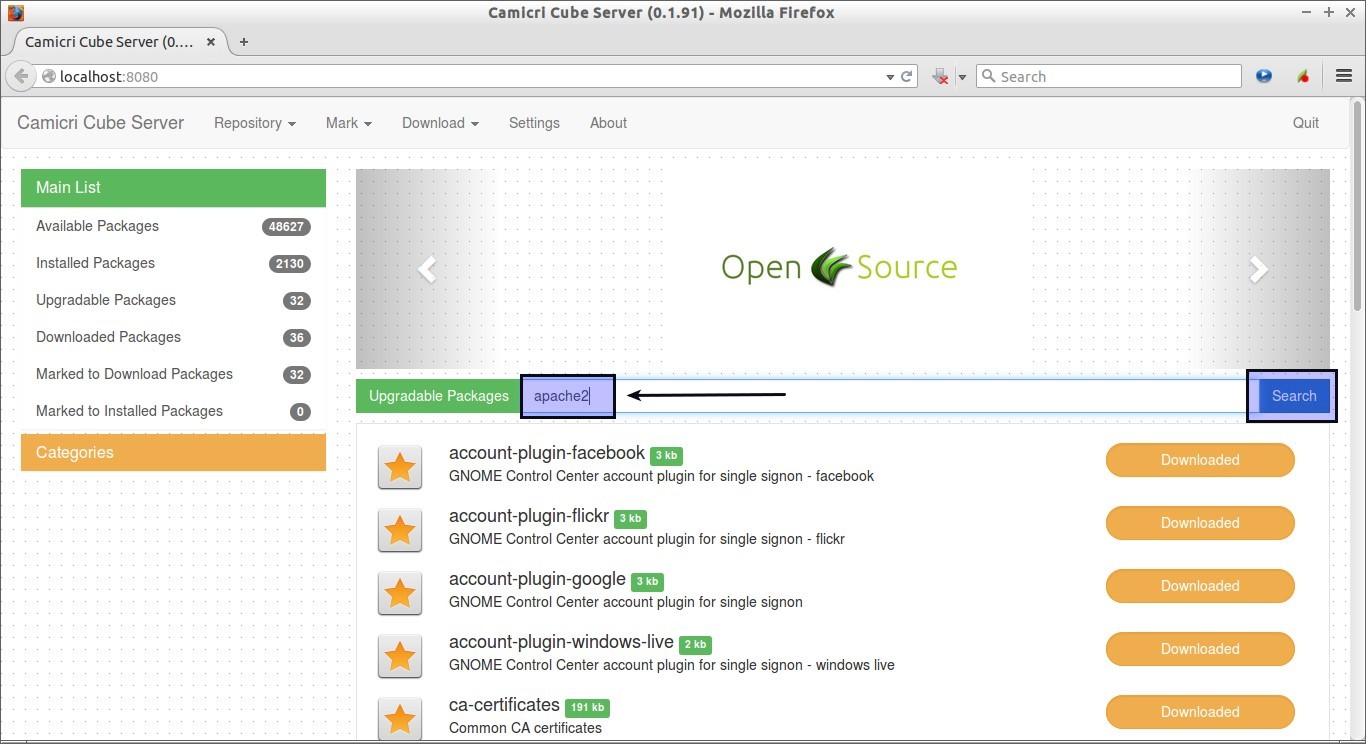This screenshot has height=744, width=1366.
Task: Open the Repository dropdown menu
Action: click(x=255, y=123)
